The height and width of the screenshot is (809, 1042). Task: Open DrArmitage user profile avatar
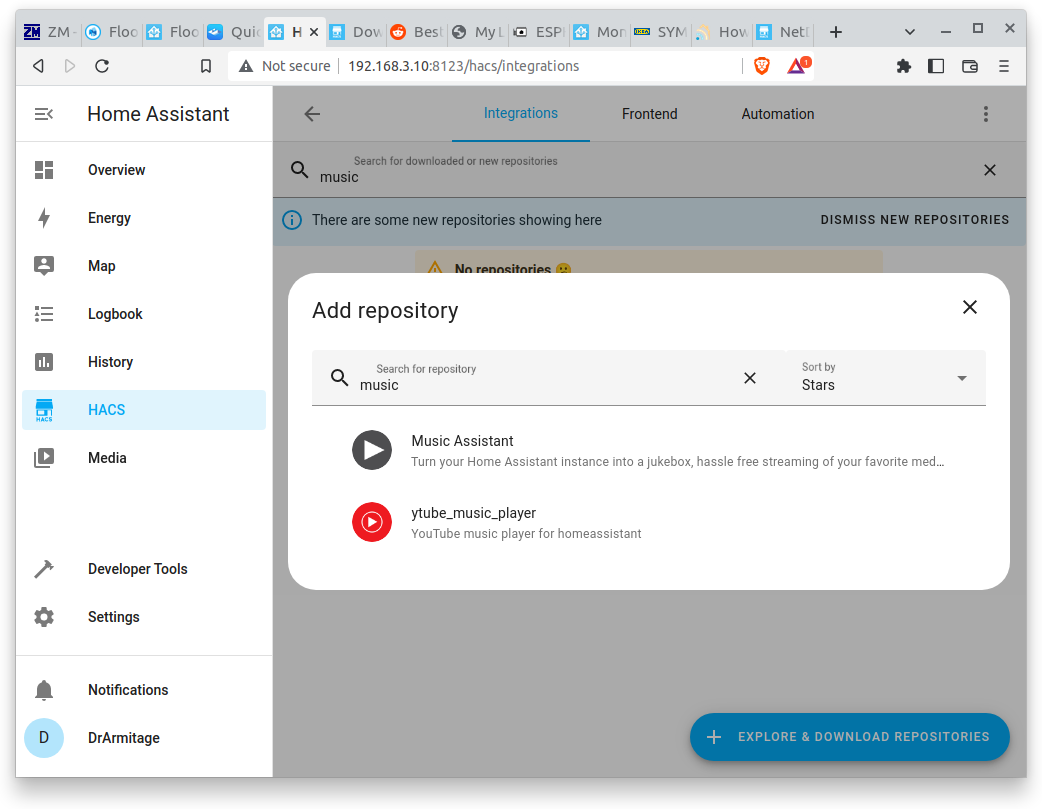coord(44,738)
